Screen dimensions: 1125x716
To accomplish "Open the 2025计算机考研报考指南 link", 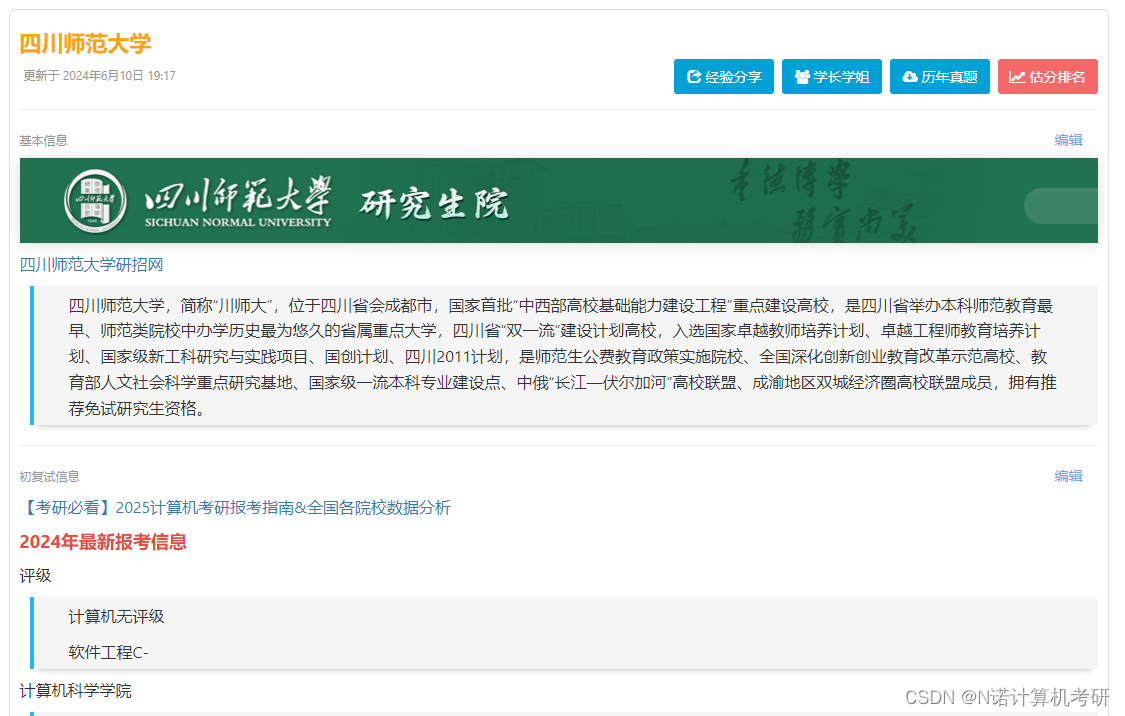I will point(235,508).
